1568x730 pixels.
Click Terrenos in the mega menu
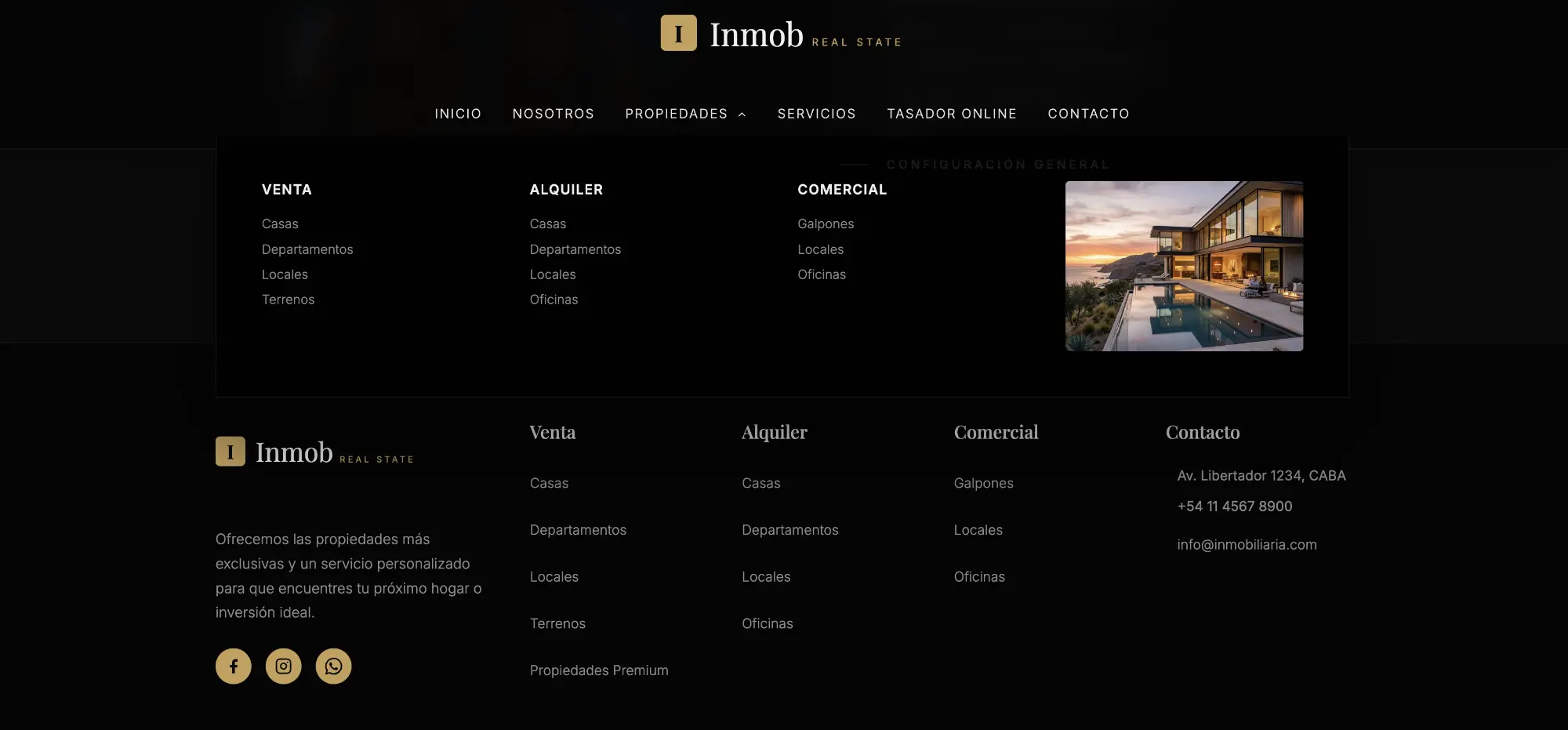click(x=288, y=300)
